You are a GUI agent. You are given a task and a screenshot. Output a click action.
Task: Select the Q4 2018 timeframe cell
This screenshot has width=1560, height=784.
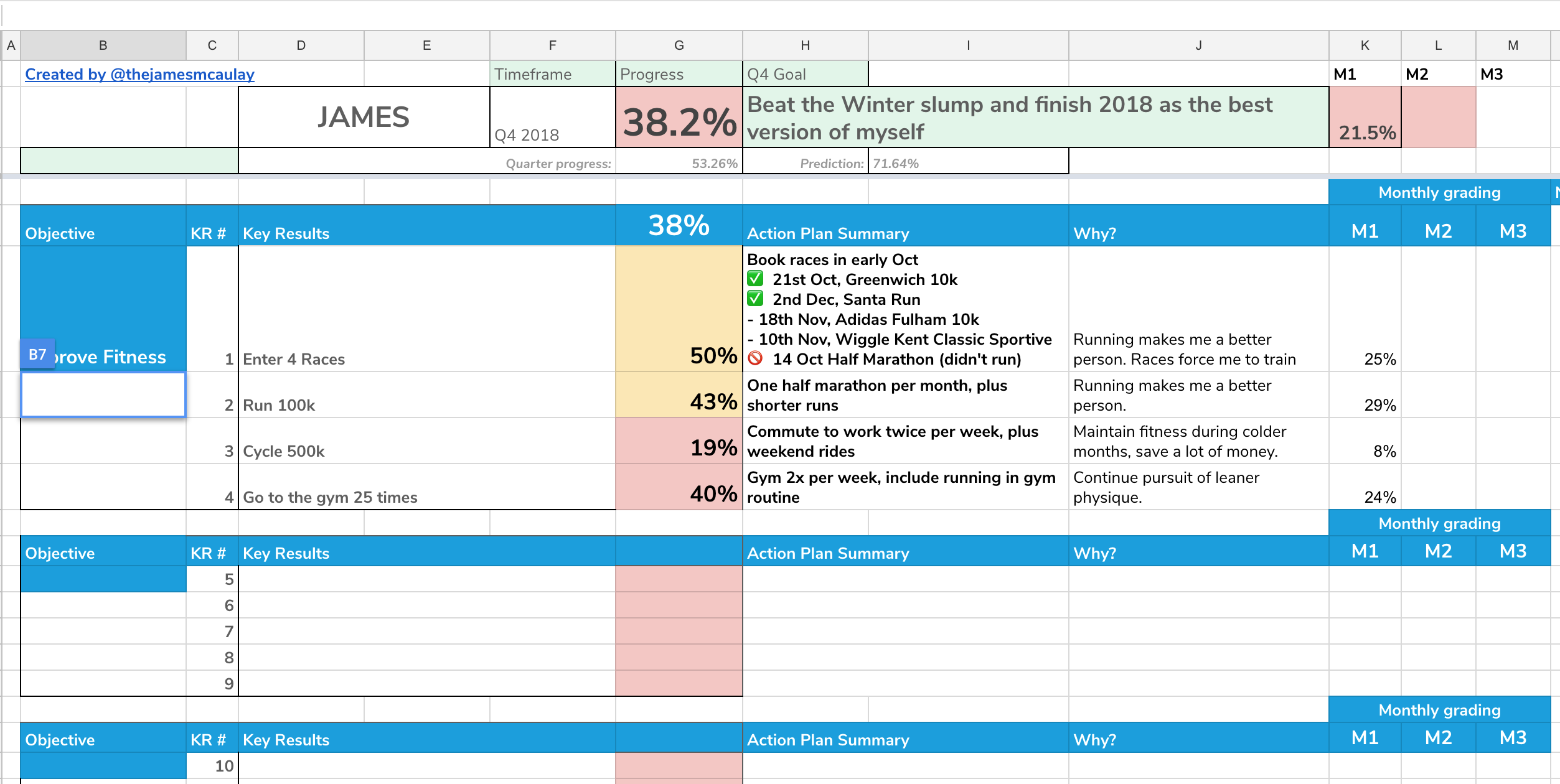[x=553, y=117]
